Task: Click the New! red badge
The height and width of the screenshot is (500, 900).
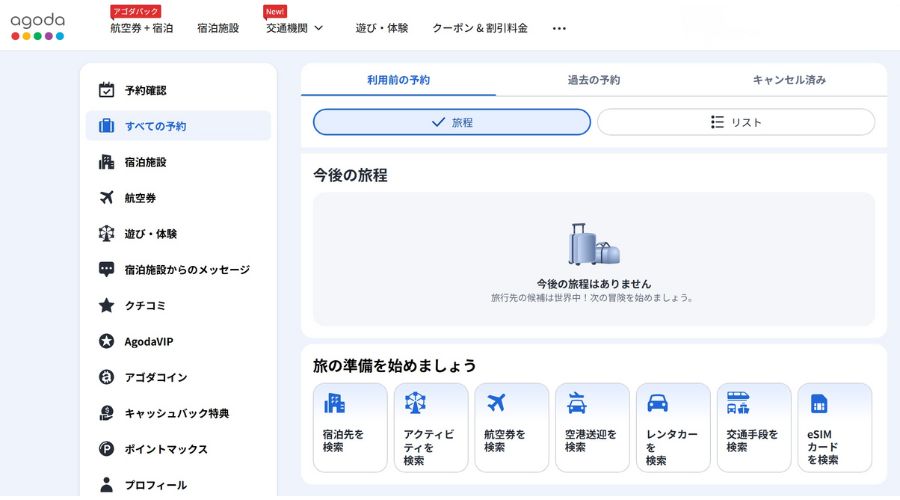Action: (275, 11)
